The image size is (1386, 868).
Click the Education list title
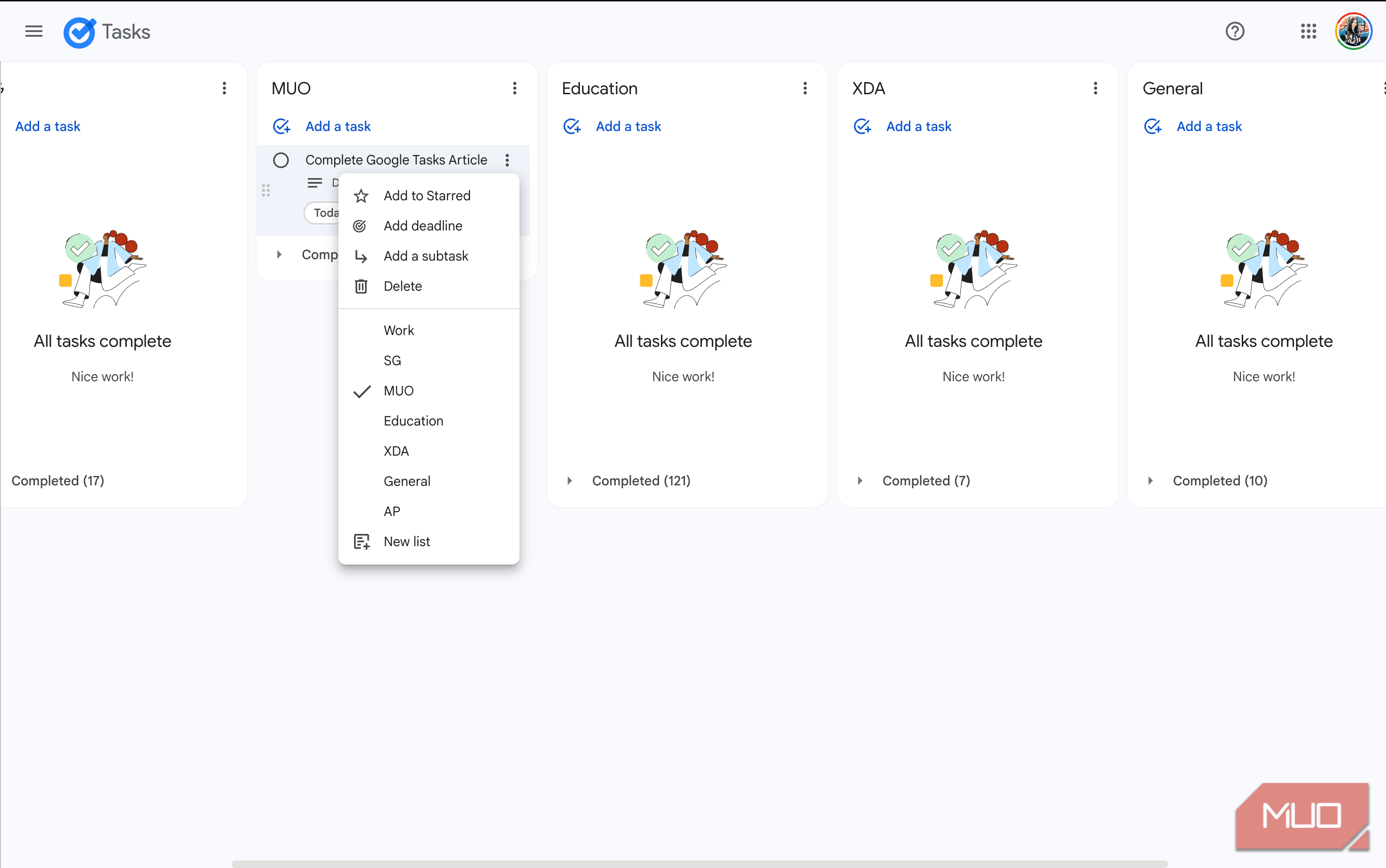point(599,89)
